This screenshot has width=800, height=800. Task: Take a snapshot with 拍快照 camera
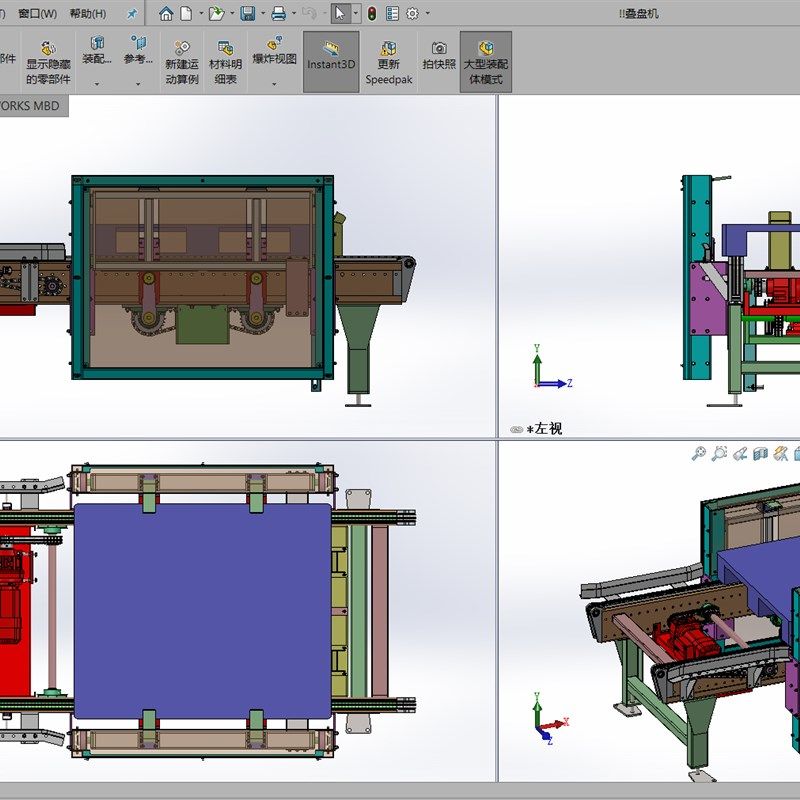439,55
